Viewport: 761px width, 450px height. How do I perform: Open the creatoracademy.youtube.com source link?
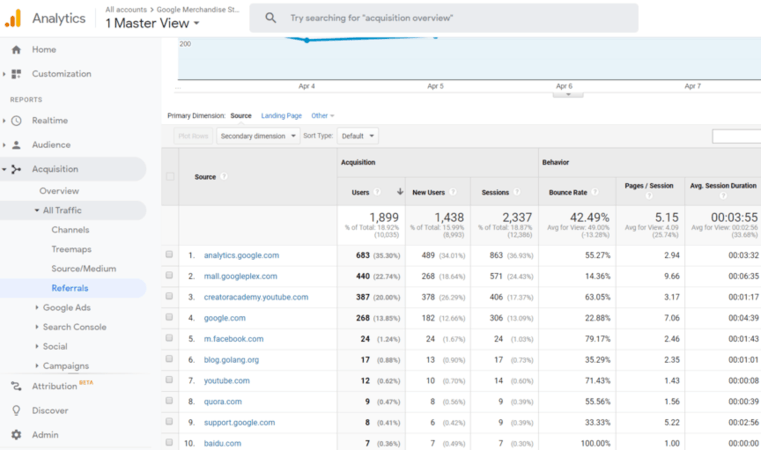256,297
